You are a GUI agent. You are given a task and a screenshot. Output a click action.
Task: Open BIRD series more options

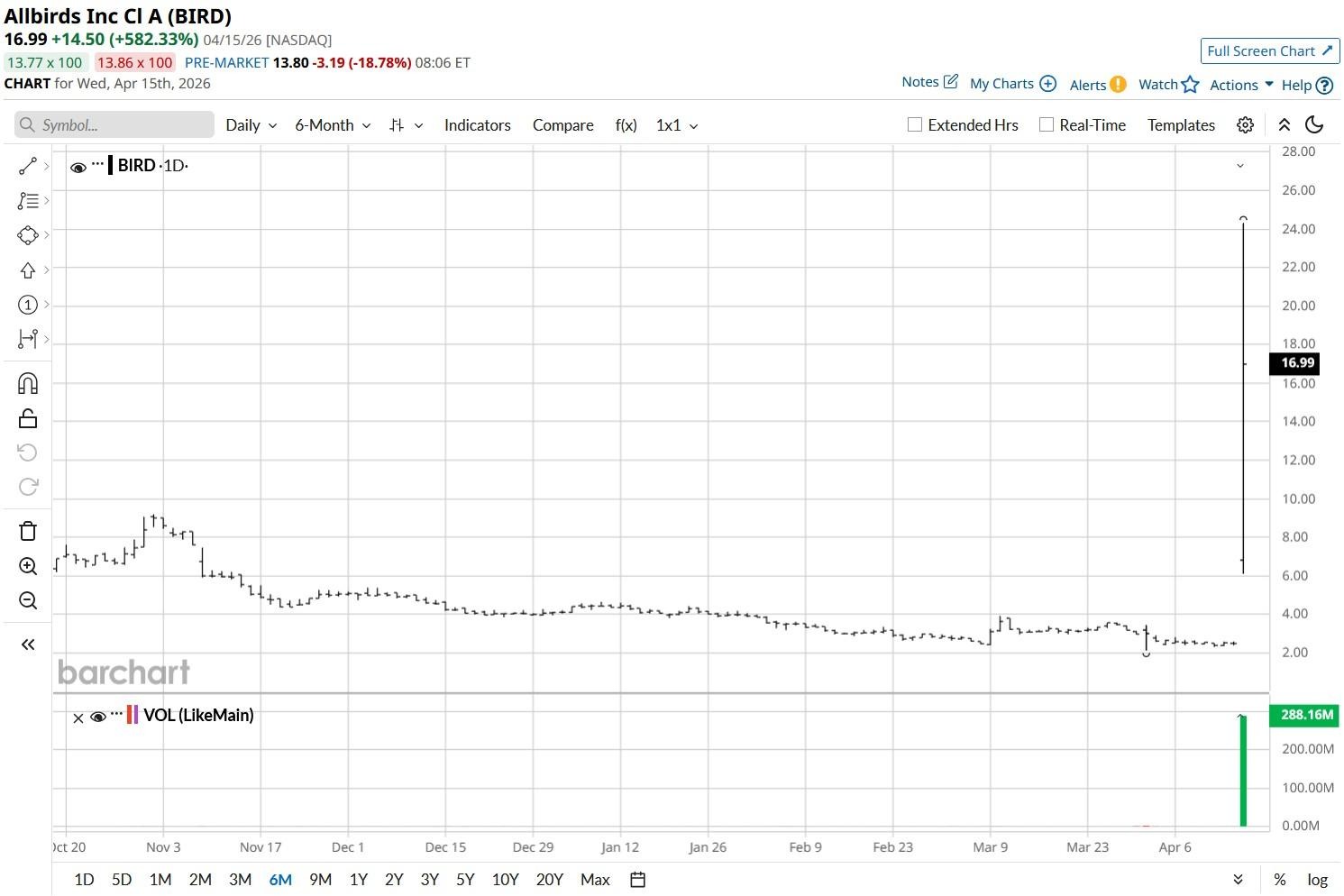click(97, 164)
